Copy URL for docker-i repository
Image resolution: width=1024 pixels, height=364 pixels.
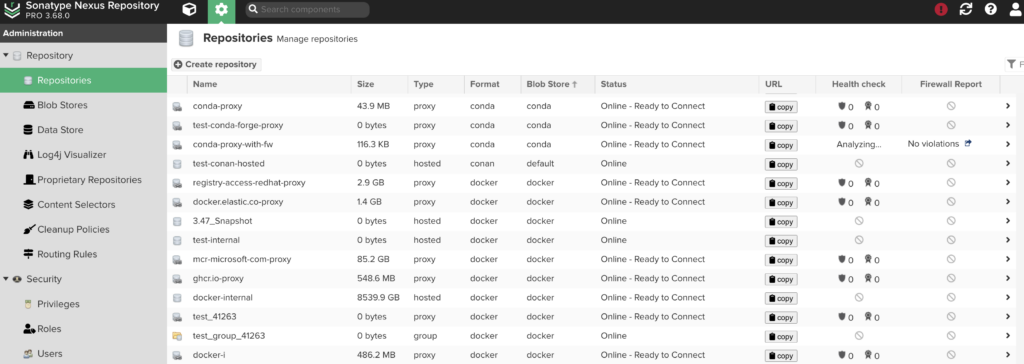coord(781,356)
